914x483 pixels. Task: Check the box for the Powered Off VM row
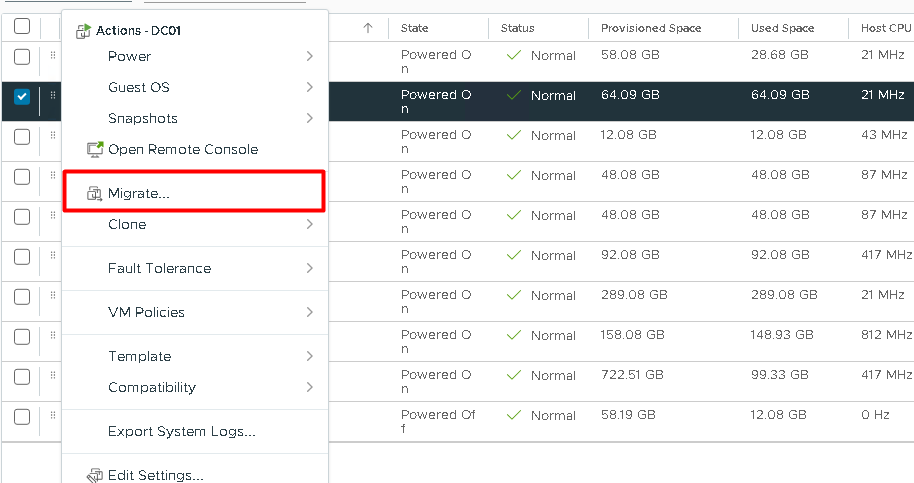22,417
